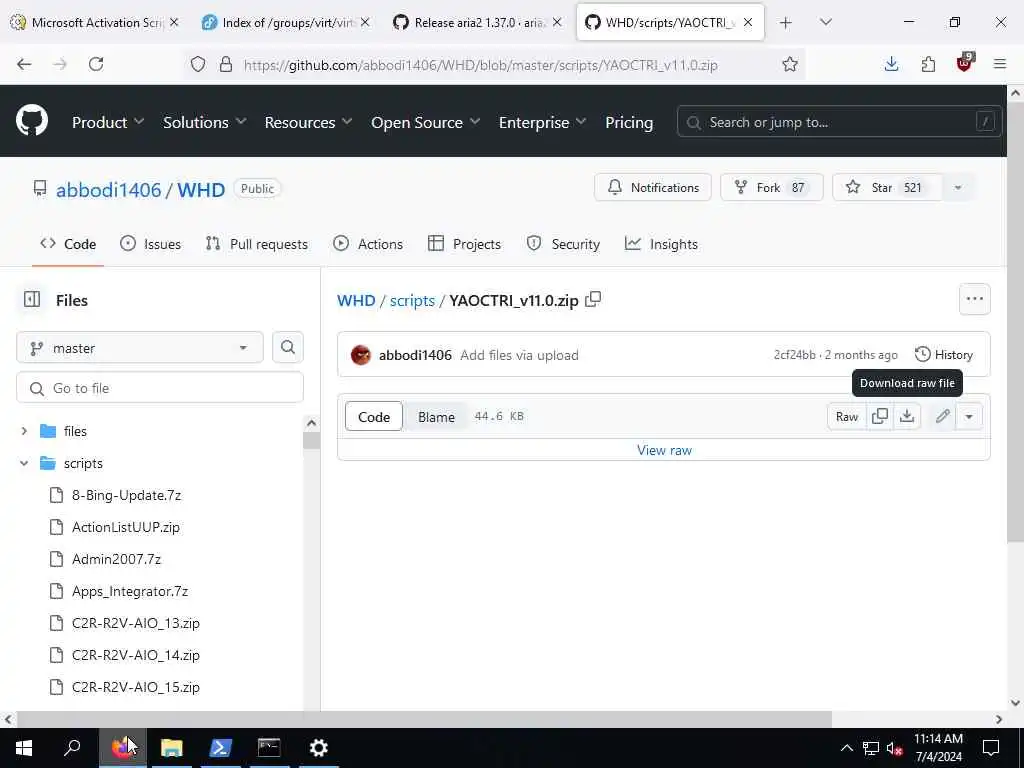The image size is (1024, 768).
Task: Switch to the Projects tab
Action: (464, 244)
